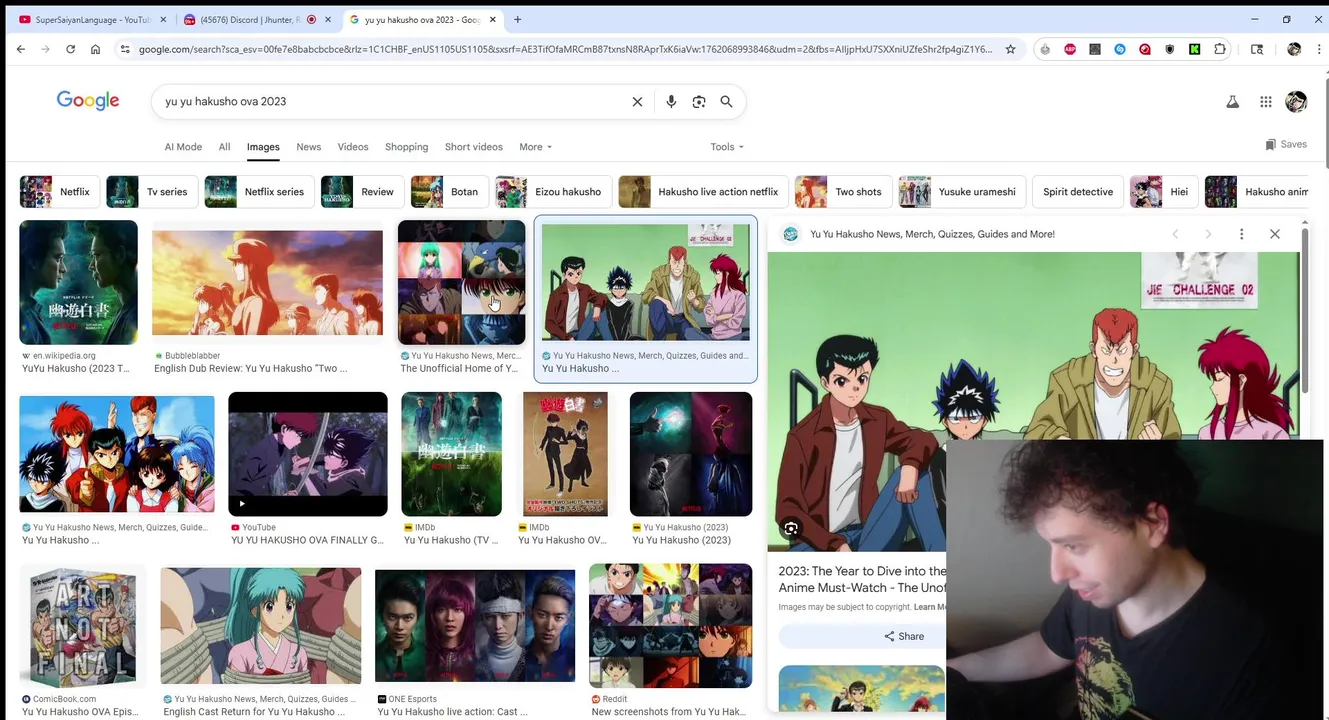Open the related image below the Share button

862,688
